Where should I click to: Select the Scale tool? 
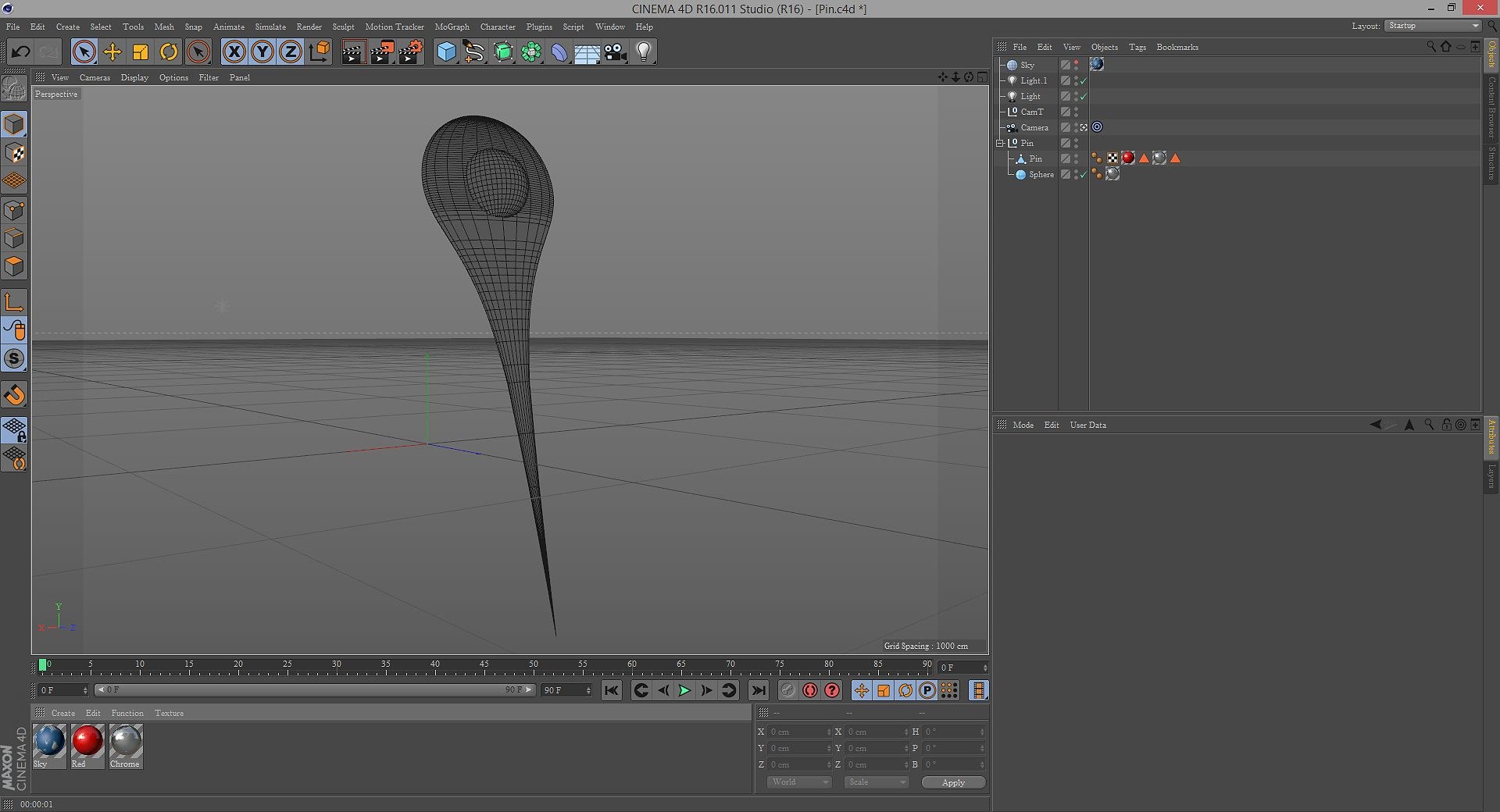coord(141,52)
